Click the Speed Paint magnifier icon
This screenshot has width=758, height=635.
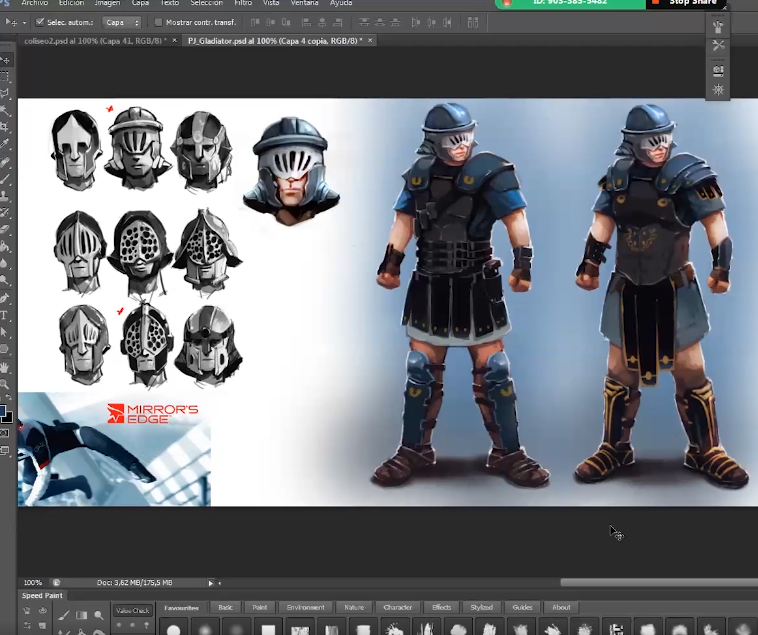click(x=99, y=615)
